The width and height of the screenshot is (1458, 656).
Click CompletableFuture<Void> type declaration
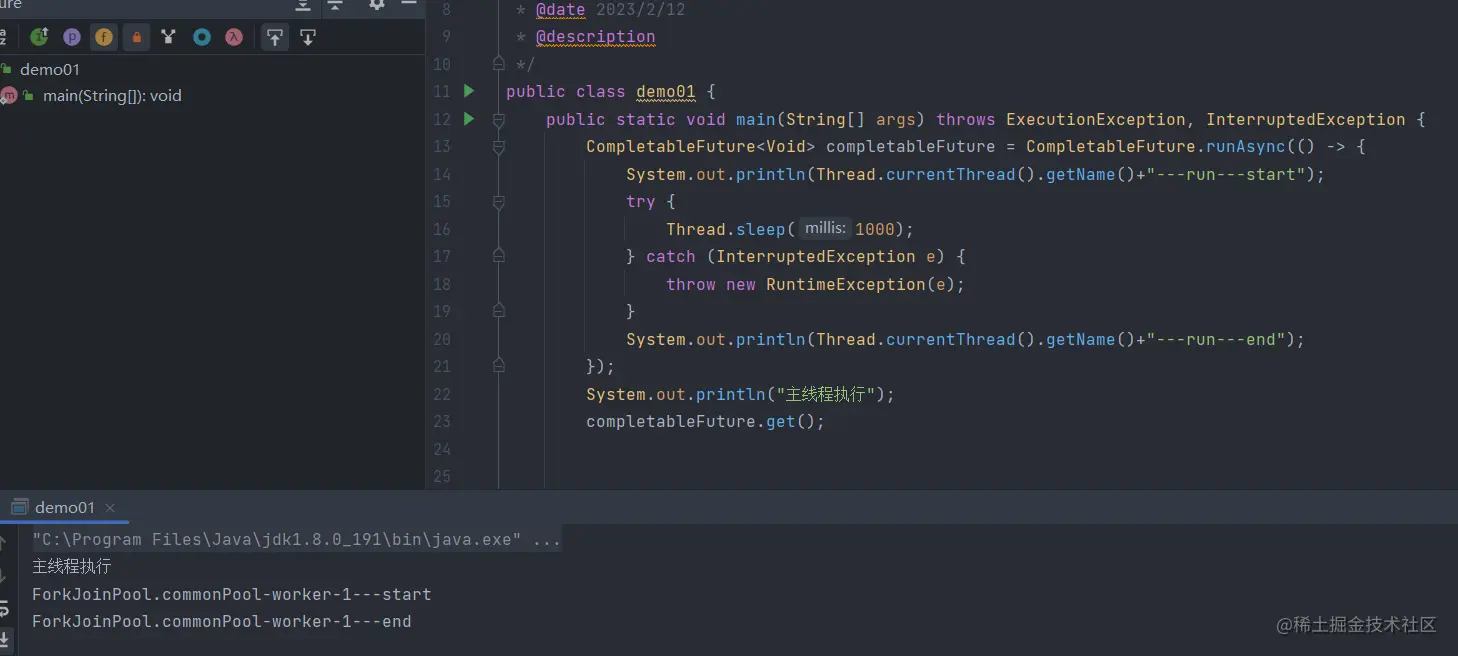(x=700, y=147)
